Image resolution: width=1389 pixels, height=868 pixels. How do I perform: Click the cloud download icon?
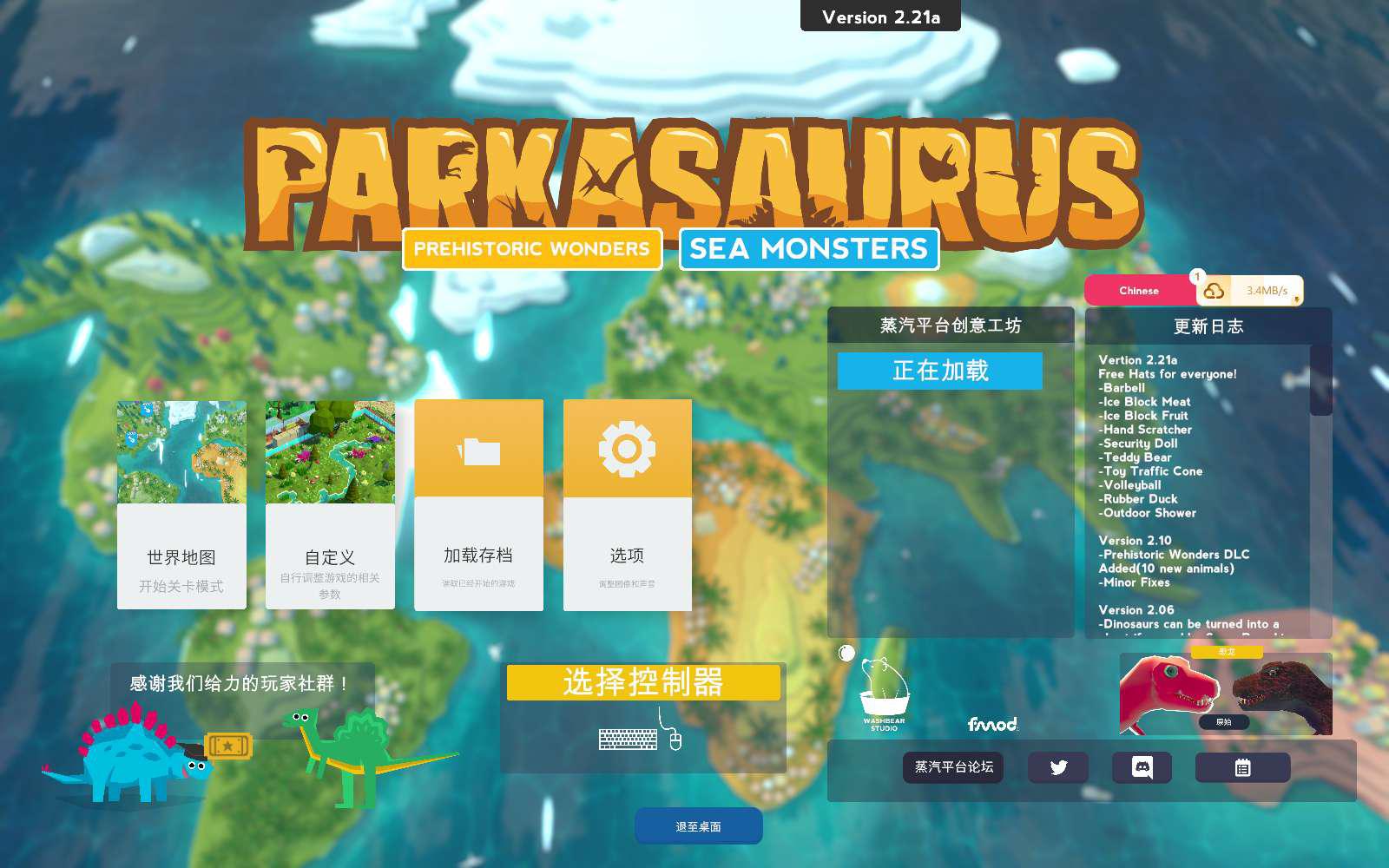click(x=1214, y=291)
